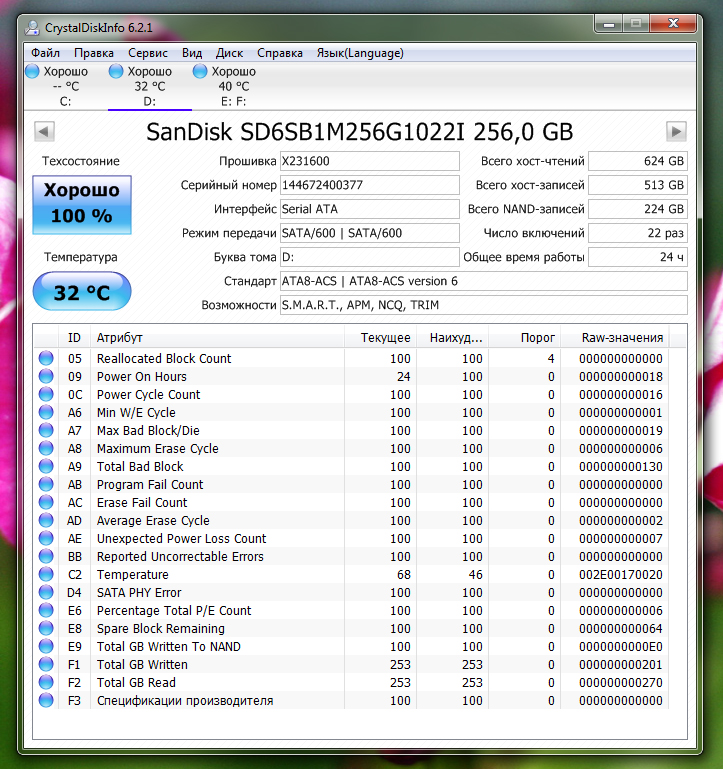Open the Диск menu
This screenshot has height=769, width=723.
[229, 53]
